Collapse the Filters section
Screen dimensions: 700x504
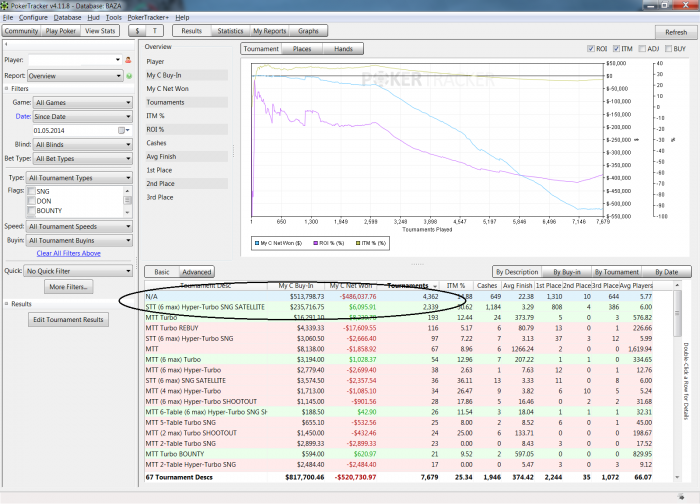[x=5, y=88]
